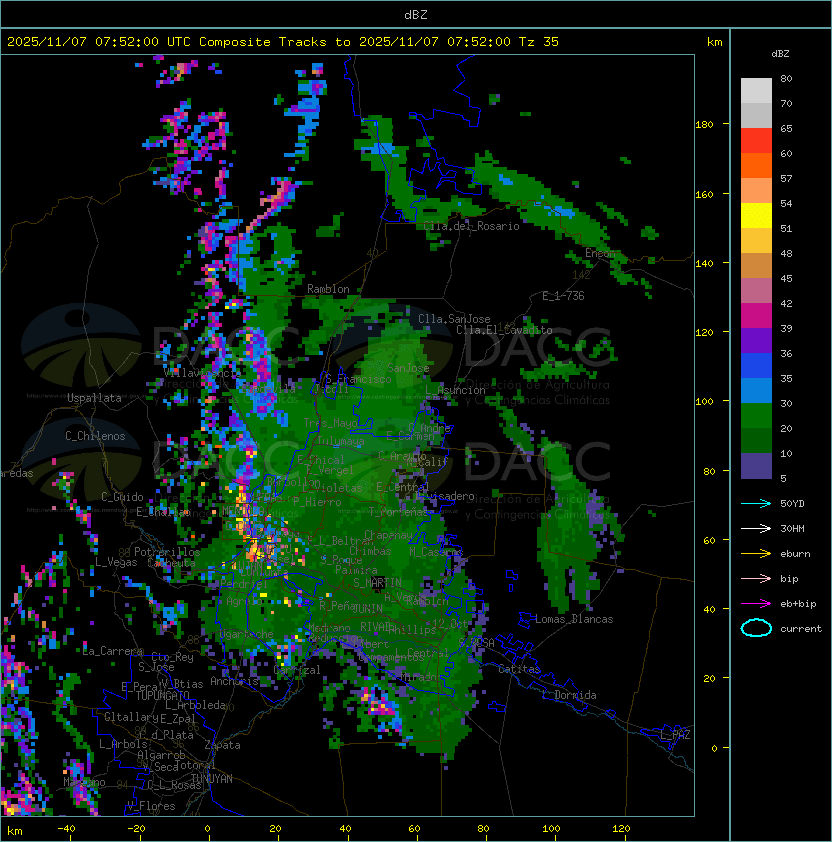Click the JUNIN label on the map
832x842 pixels.
(368, 608)
